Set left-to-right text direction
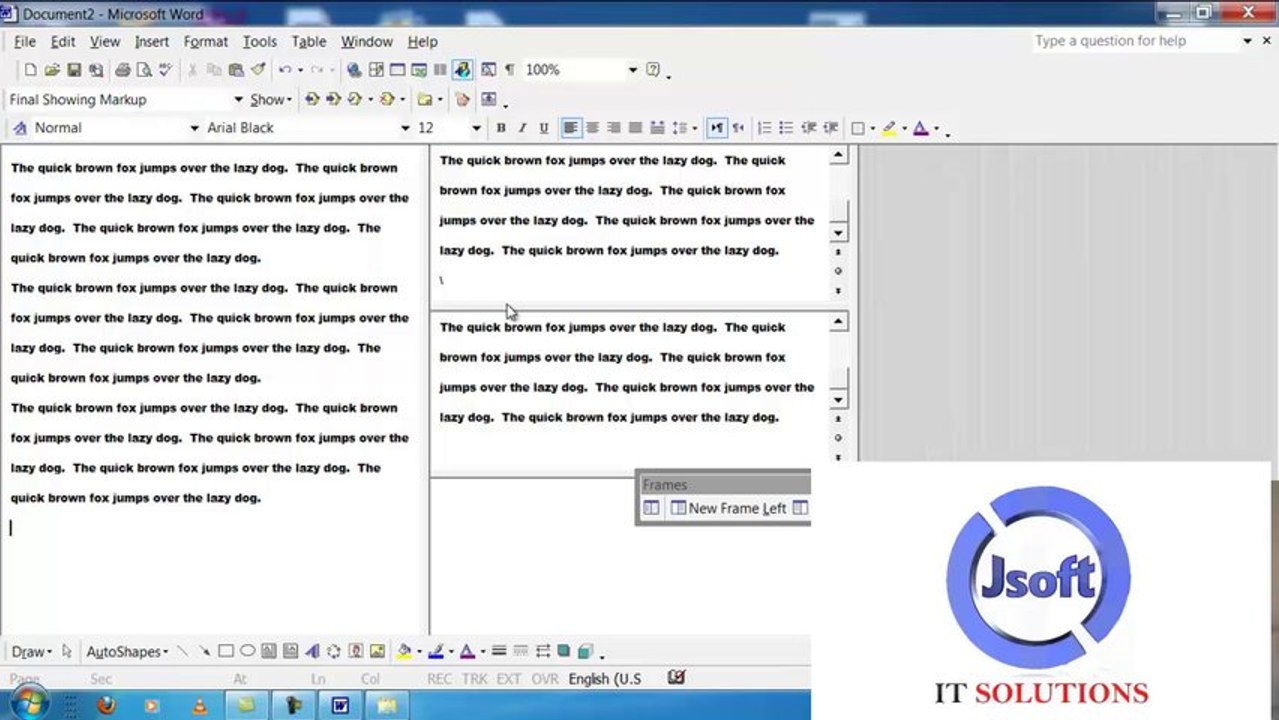This screenshot has width=1279, height=720. [717, 128]
